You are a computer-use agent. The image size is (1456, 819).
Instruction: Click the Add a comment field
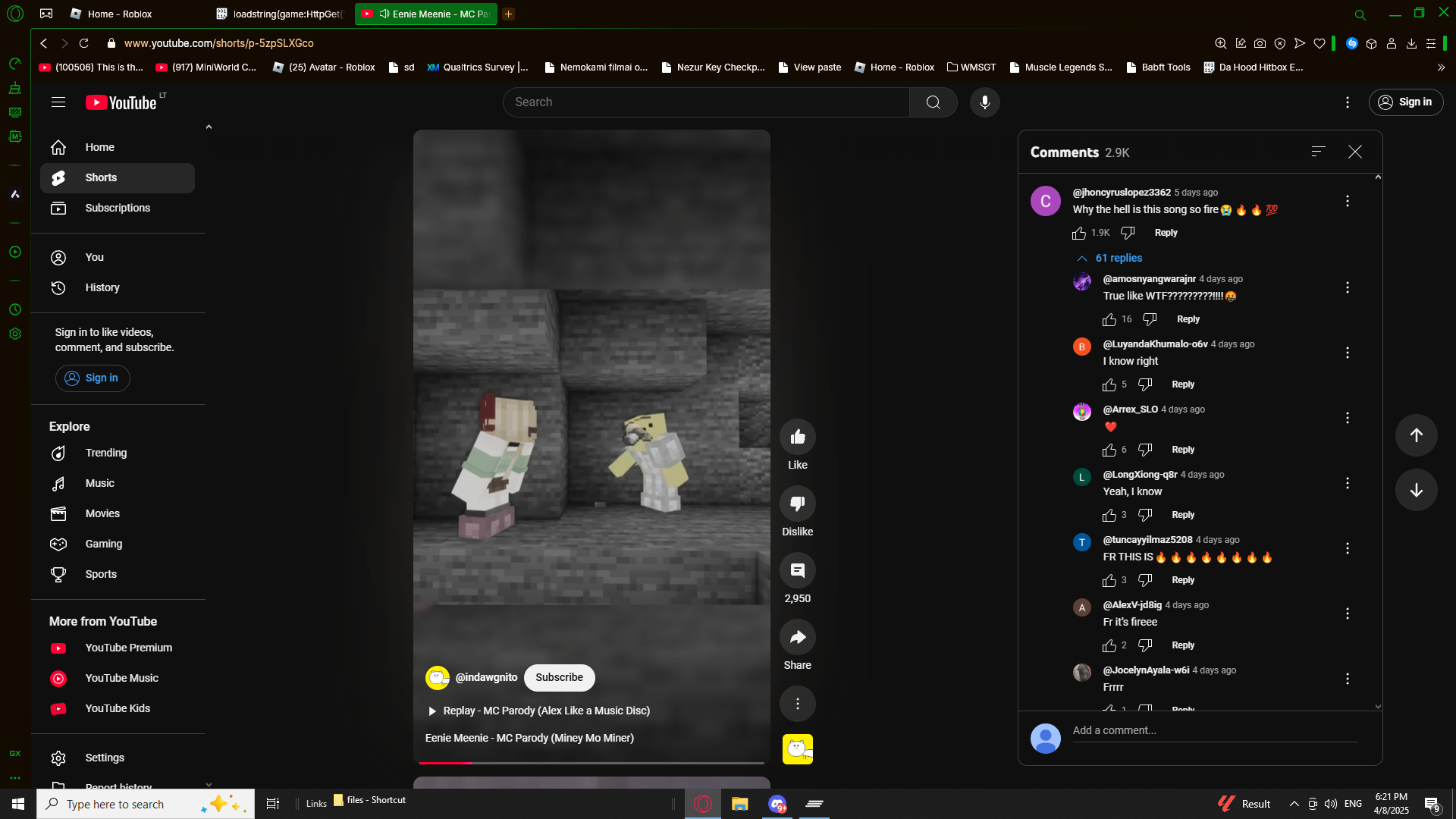(1213, 730)
